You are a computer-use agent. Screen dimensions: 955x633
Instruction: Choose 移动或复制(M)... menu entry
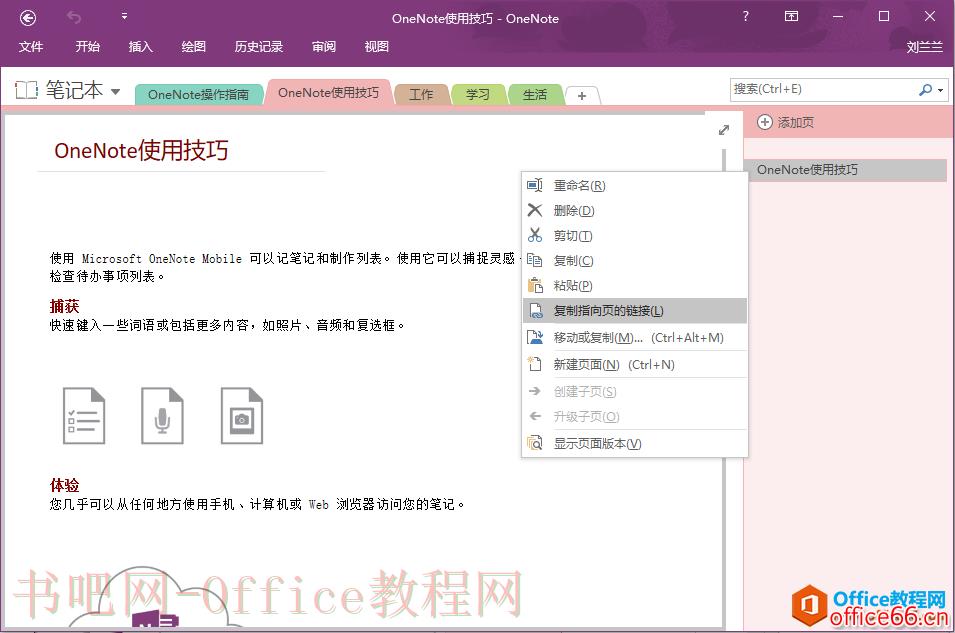(x=635, y=338)
